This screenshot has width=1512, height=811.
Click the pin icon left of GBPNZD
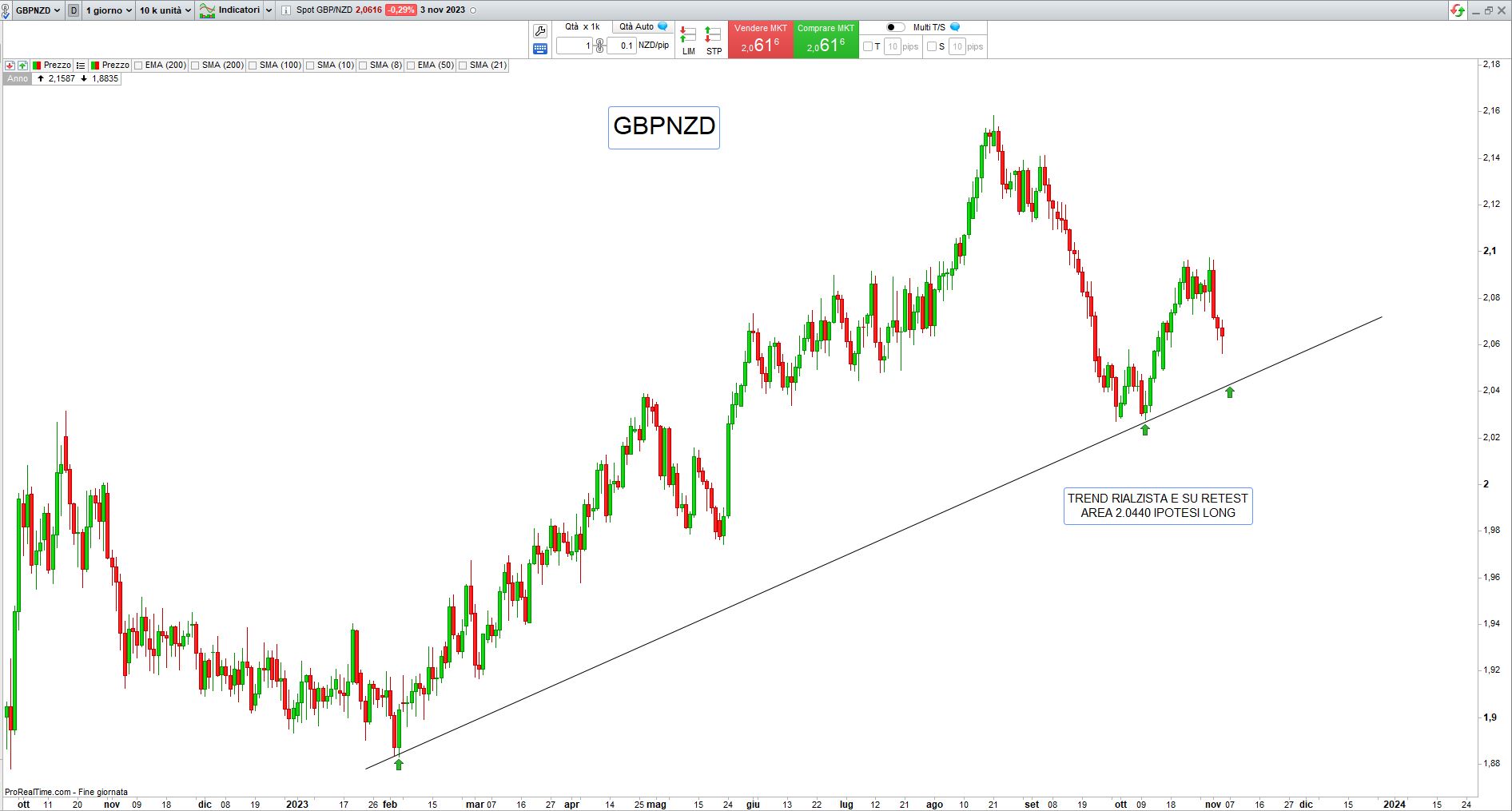[x=6, y=10]
